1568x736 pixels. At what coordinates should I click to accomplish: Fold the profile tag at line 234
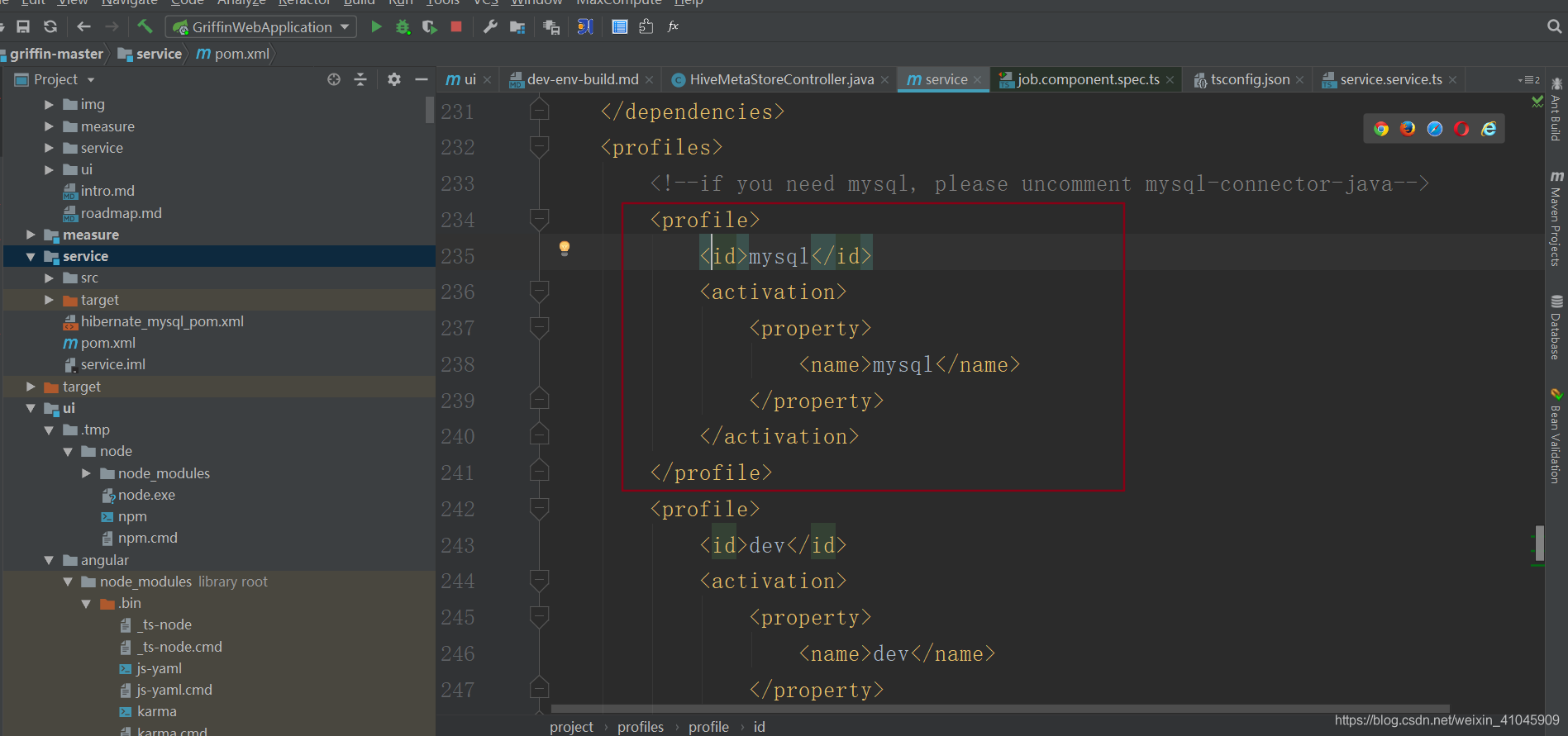point(539,220)
